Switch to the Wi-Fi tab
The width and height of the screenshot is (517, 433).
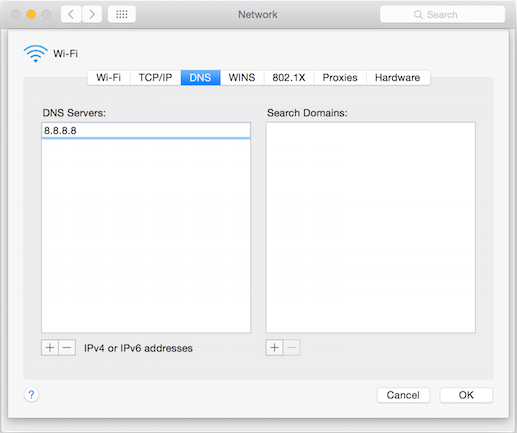pyautogui.click(x=109, y=78)
